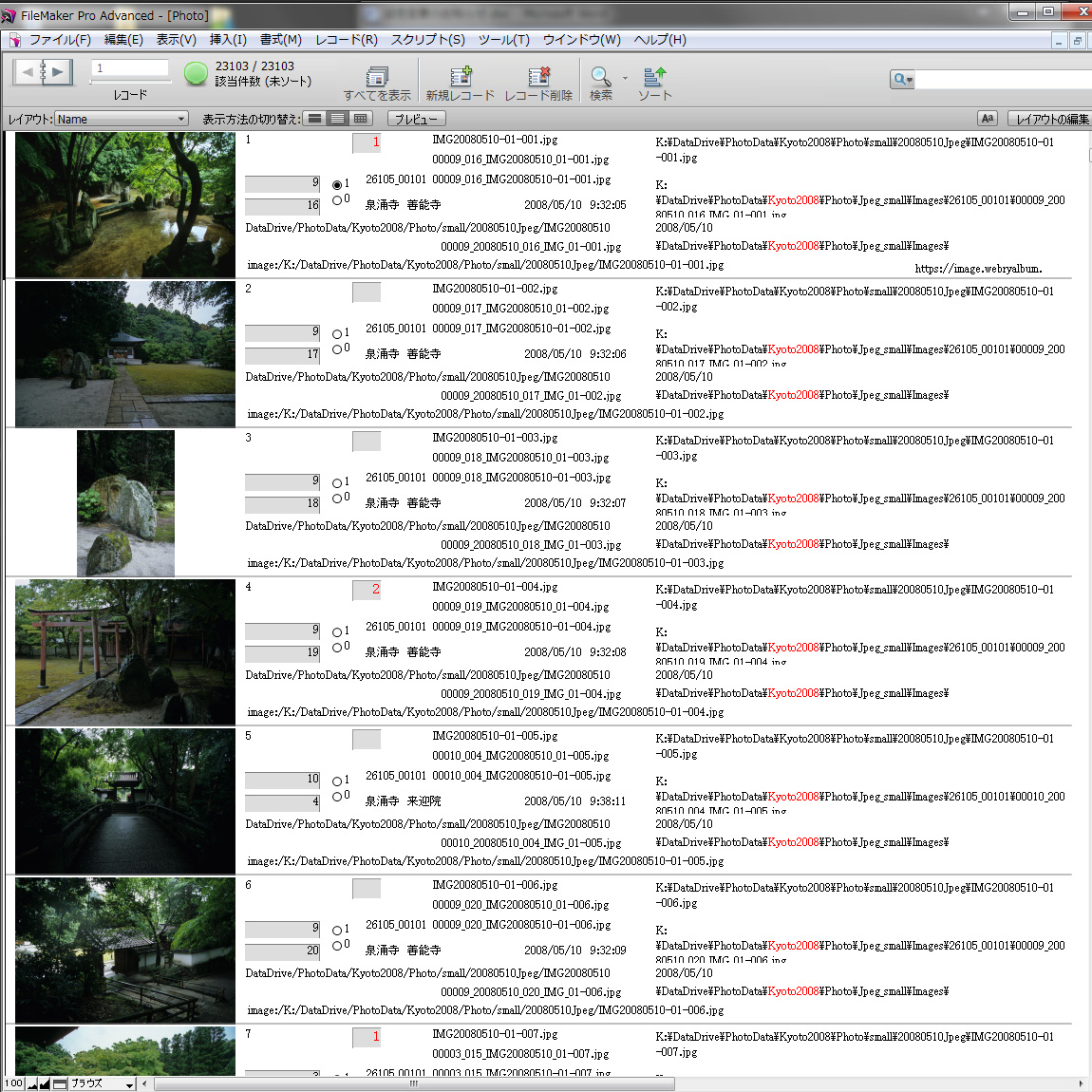The width and height of the screenshot is (1092, 1092).
Task: Select radio button 0 in record 1
Action: pos(337,199)
